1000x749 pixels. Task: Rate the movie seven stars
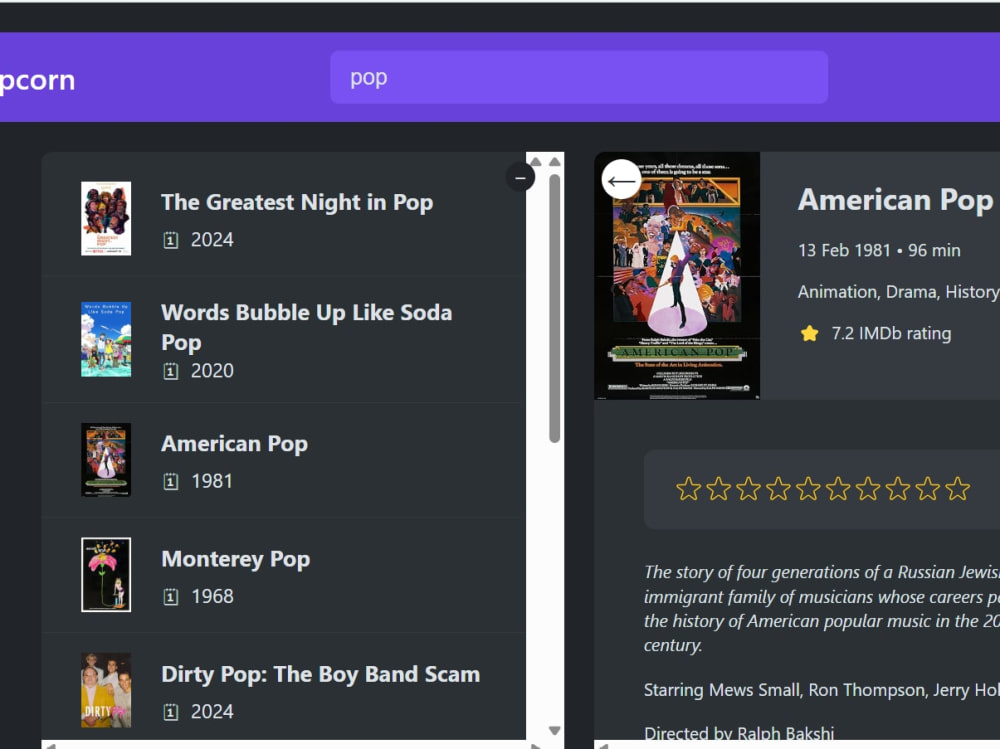868,489
